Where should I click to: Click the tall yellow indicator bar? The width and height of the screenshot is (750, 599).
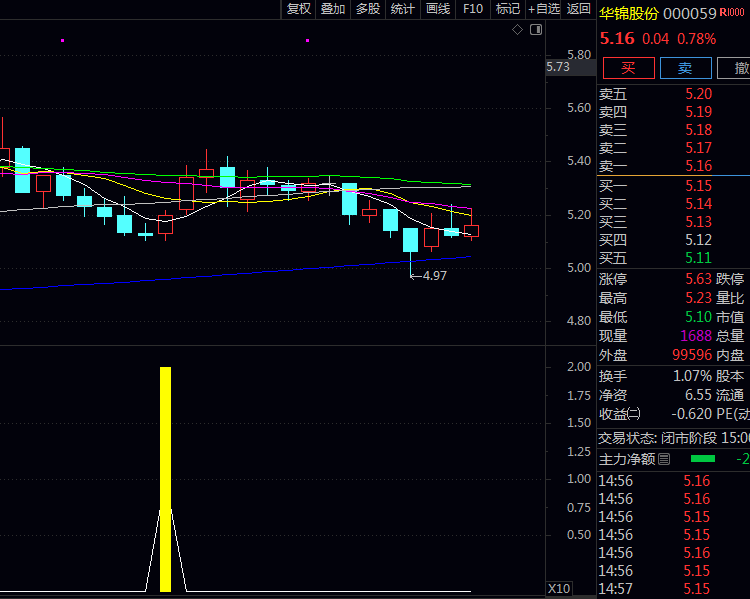[x=165, y=479]
